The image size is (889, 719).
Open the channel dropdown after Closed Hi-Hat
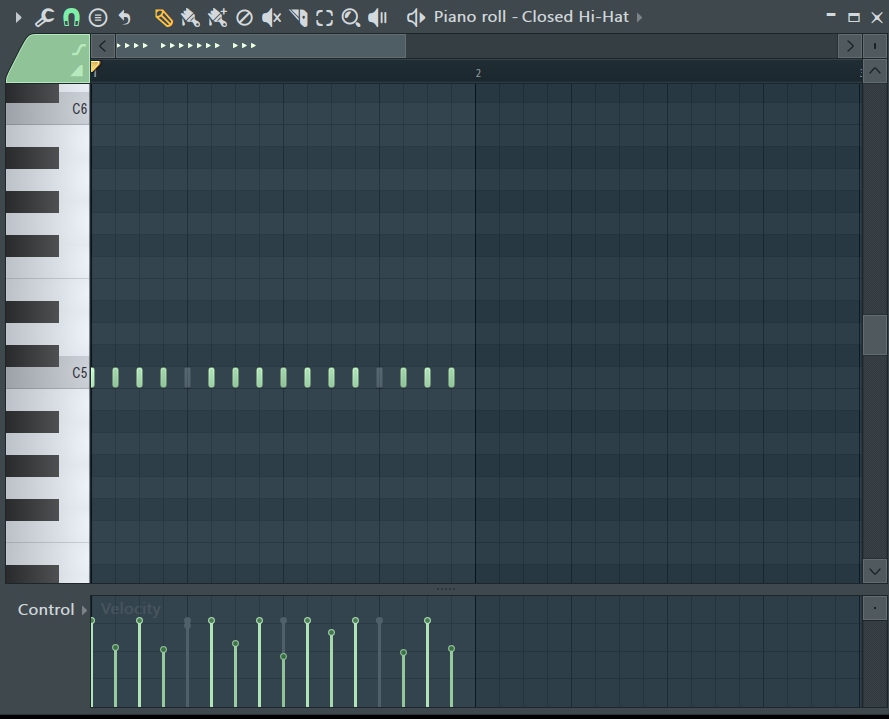[640, 17]
